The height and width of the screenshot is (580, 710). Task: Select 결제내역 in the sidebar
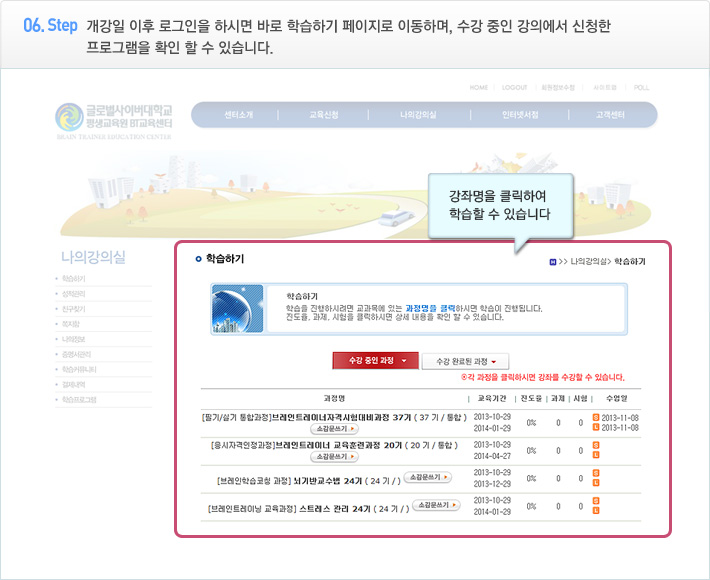coord(73,385)
